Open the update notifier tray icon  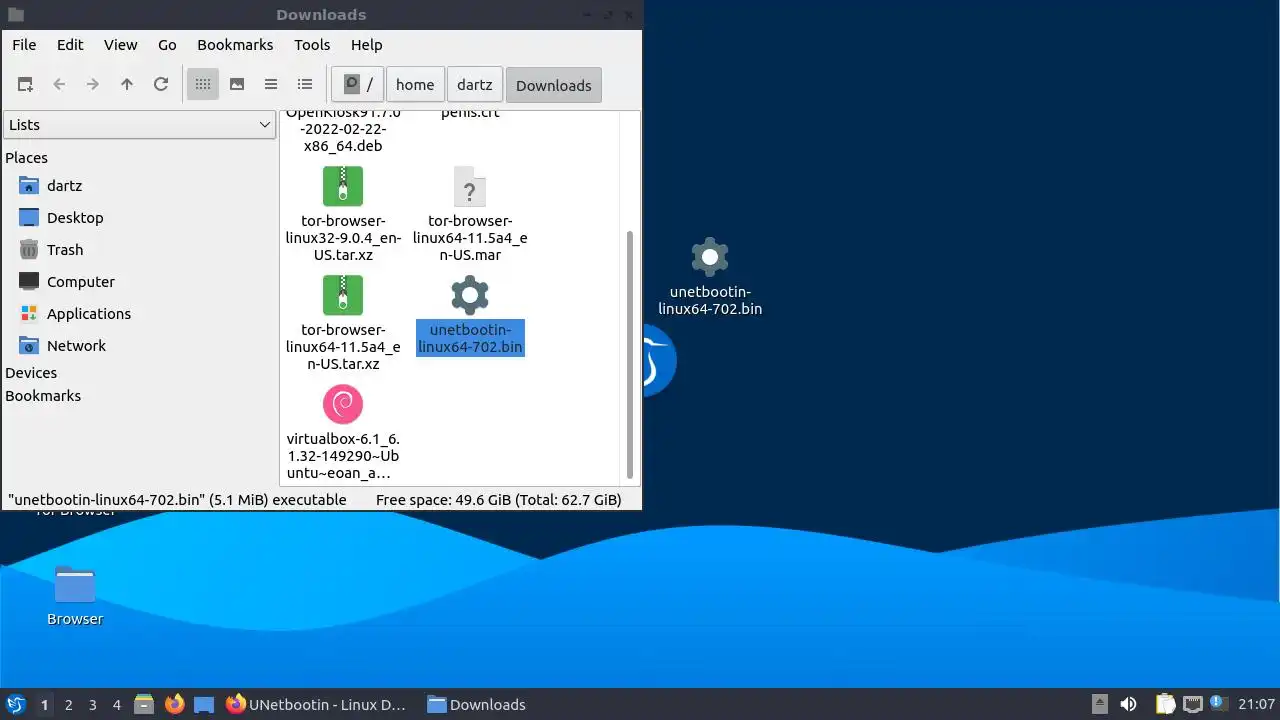[1217, 703]
